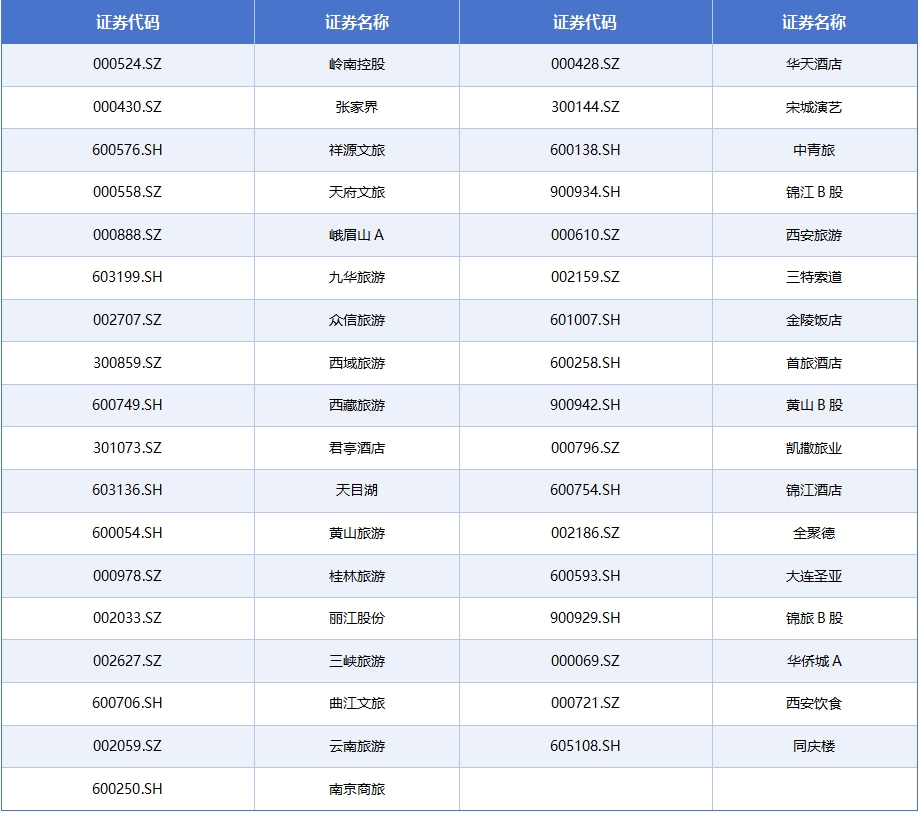
Task: Click the 南京商旅 cell
Action: point(357,789)
